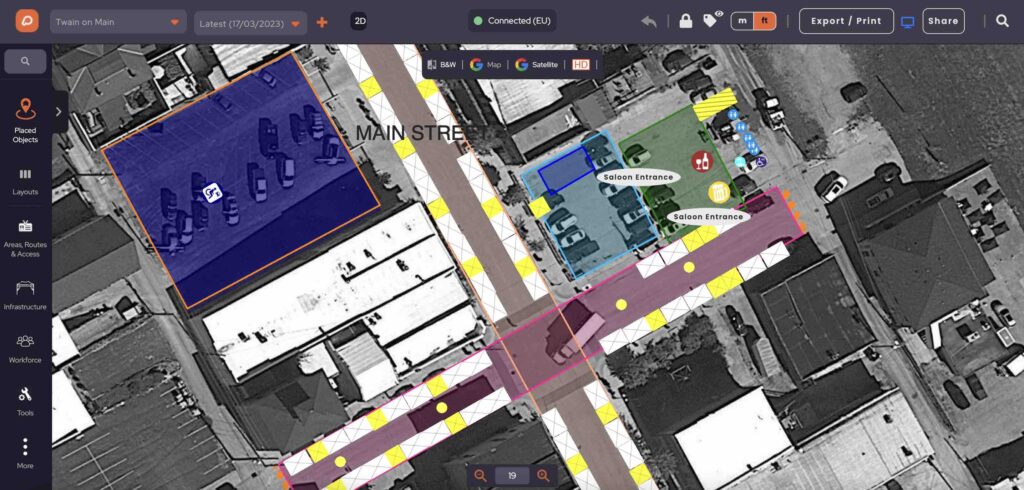Viewport: 1024px width, 490px height.
Task: Switch units to feet
Action: [765, 21]
